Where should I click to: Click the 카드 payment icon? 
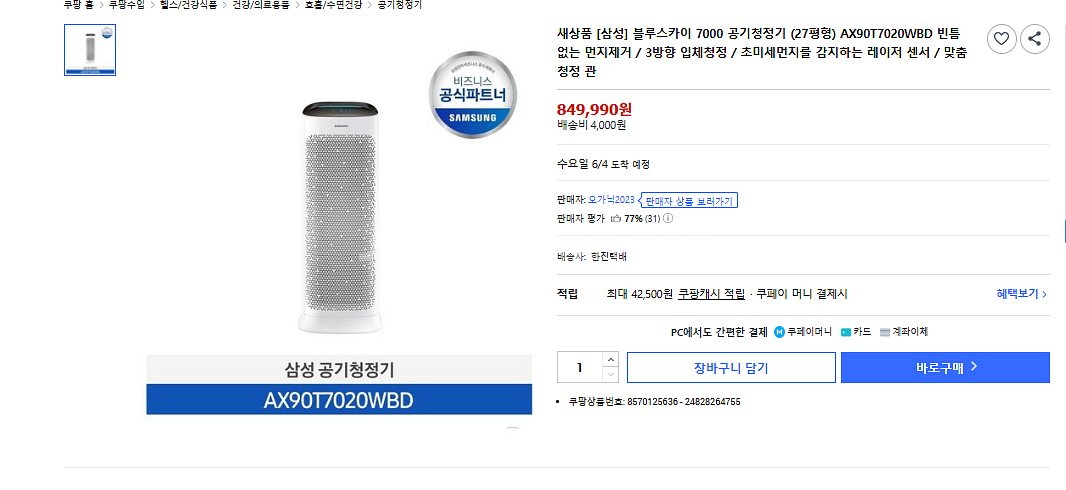(846, 332)
